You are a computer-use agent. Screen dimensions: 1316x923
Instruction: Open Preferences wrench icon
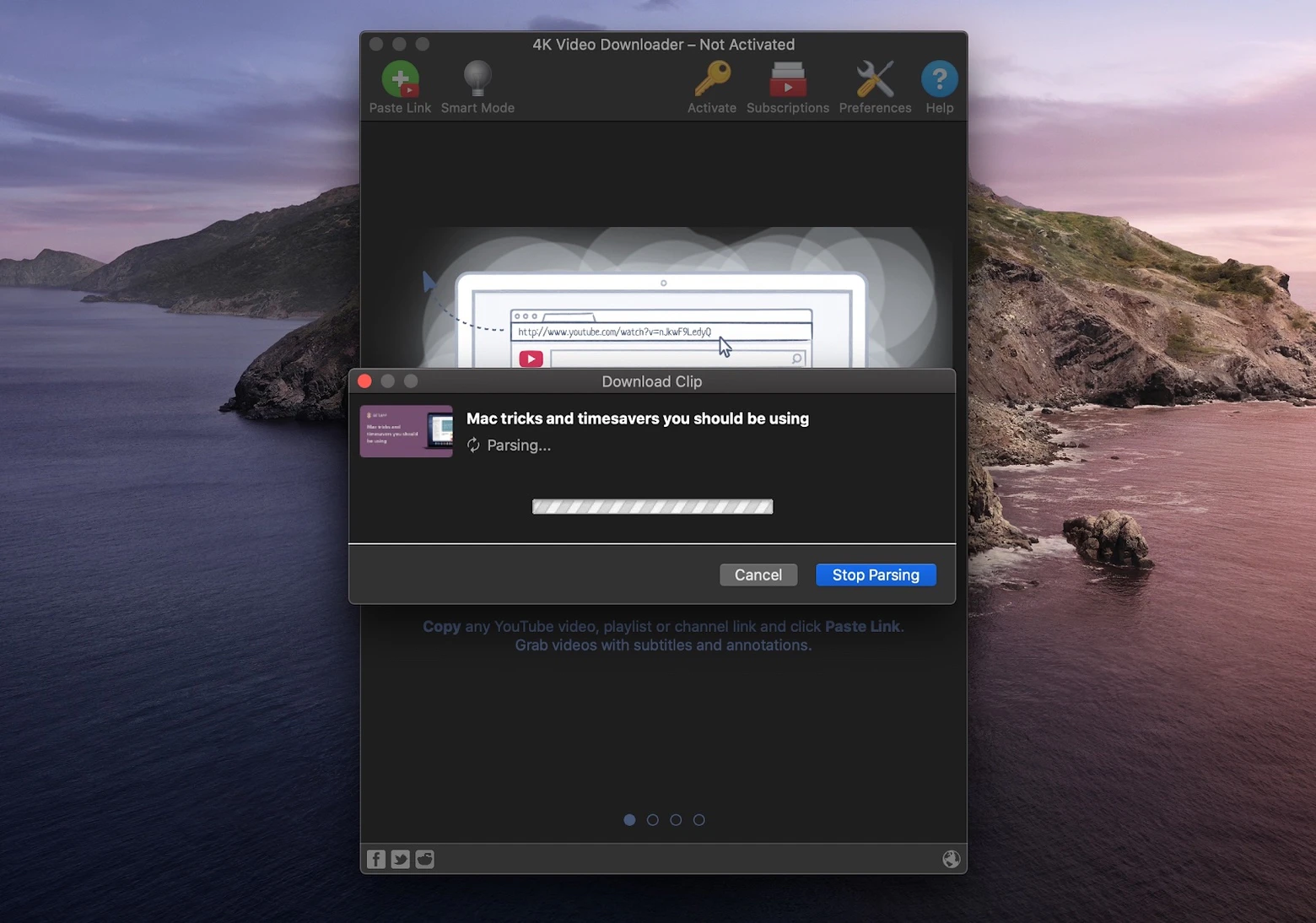(x=875, y=79)
